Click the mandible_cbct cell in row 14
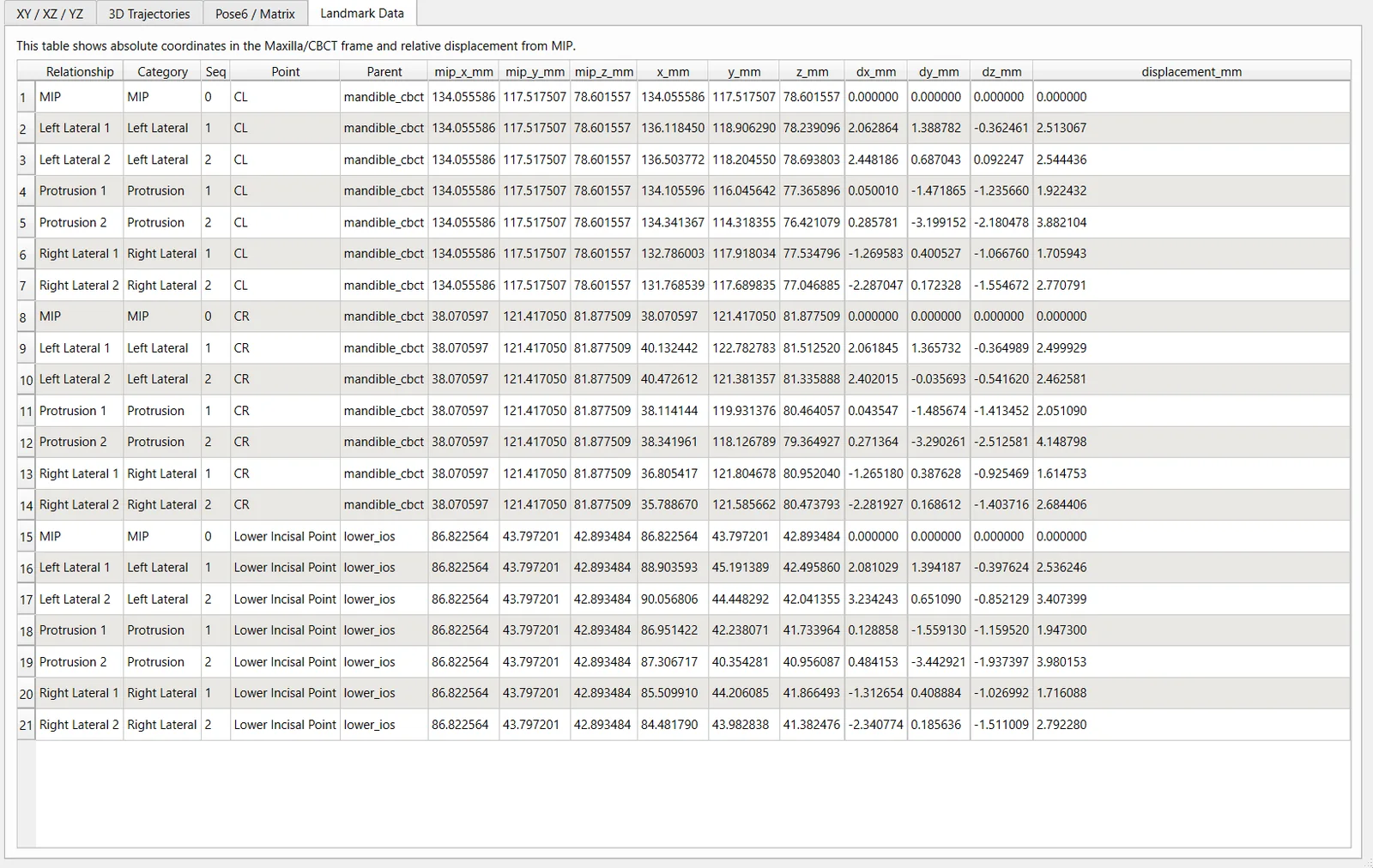 [x=384, y=504]
